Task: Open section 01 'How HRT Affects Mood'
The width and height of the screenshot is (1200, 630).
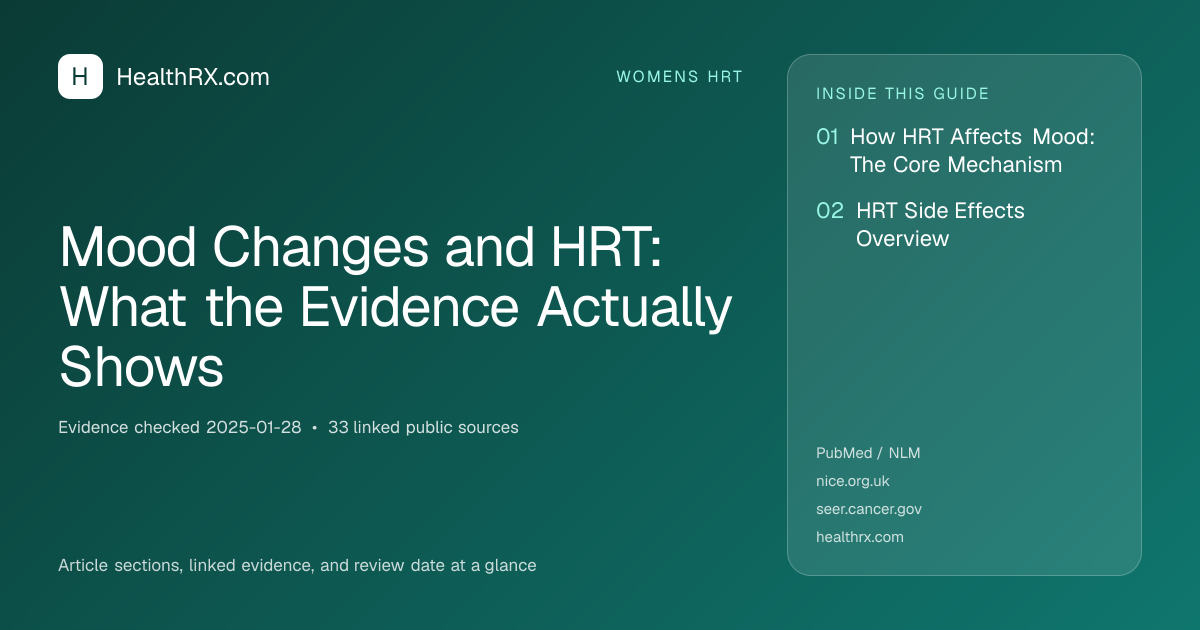Action: pyautogui.click(x=972, y=150)
